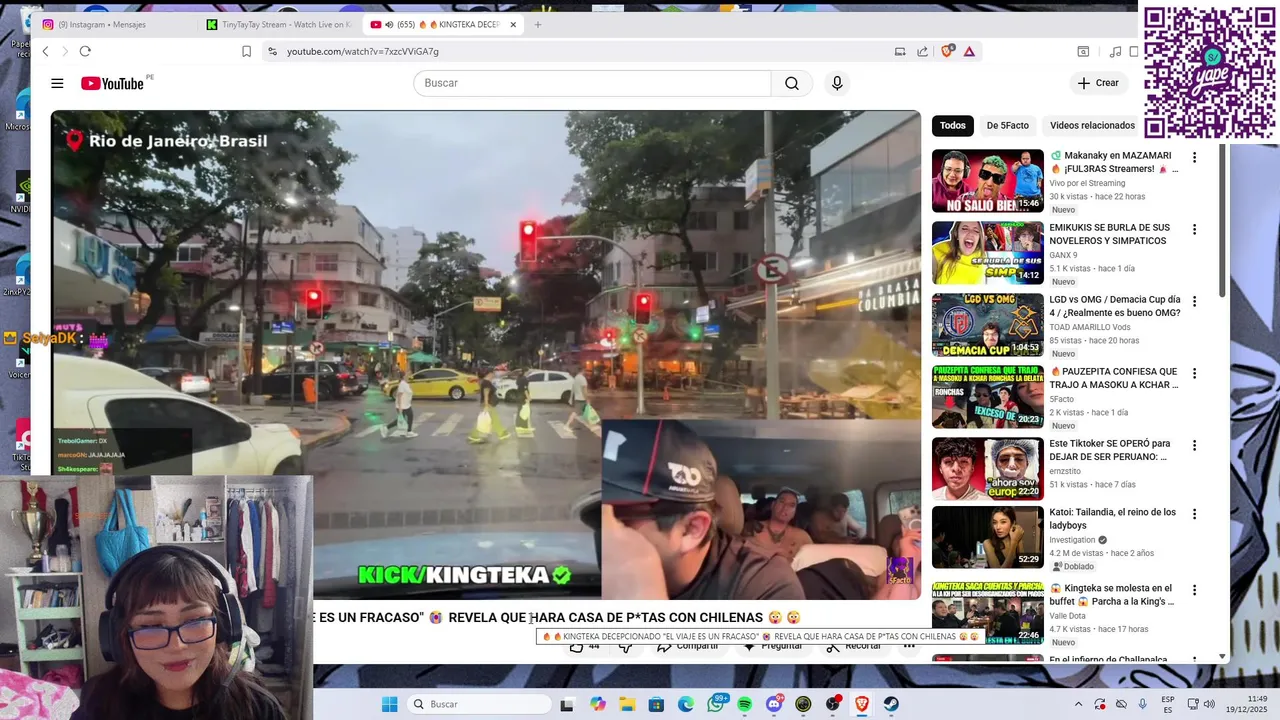This screenshot has height=720, width=1280.
Task: Select the Videos relacionados filter chip
Action: pos(1092,125)
